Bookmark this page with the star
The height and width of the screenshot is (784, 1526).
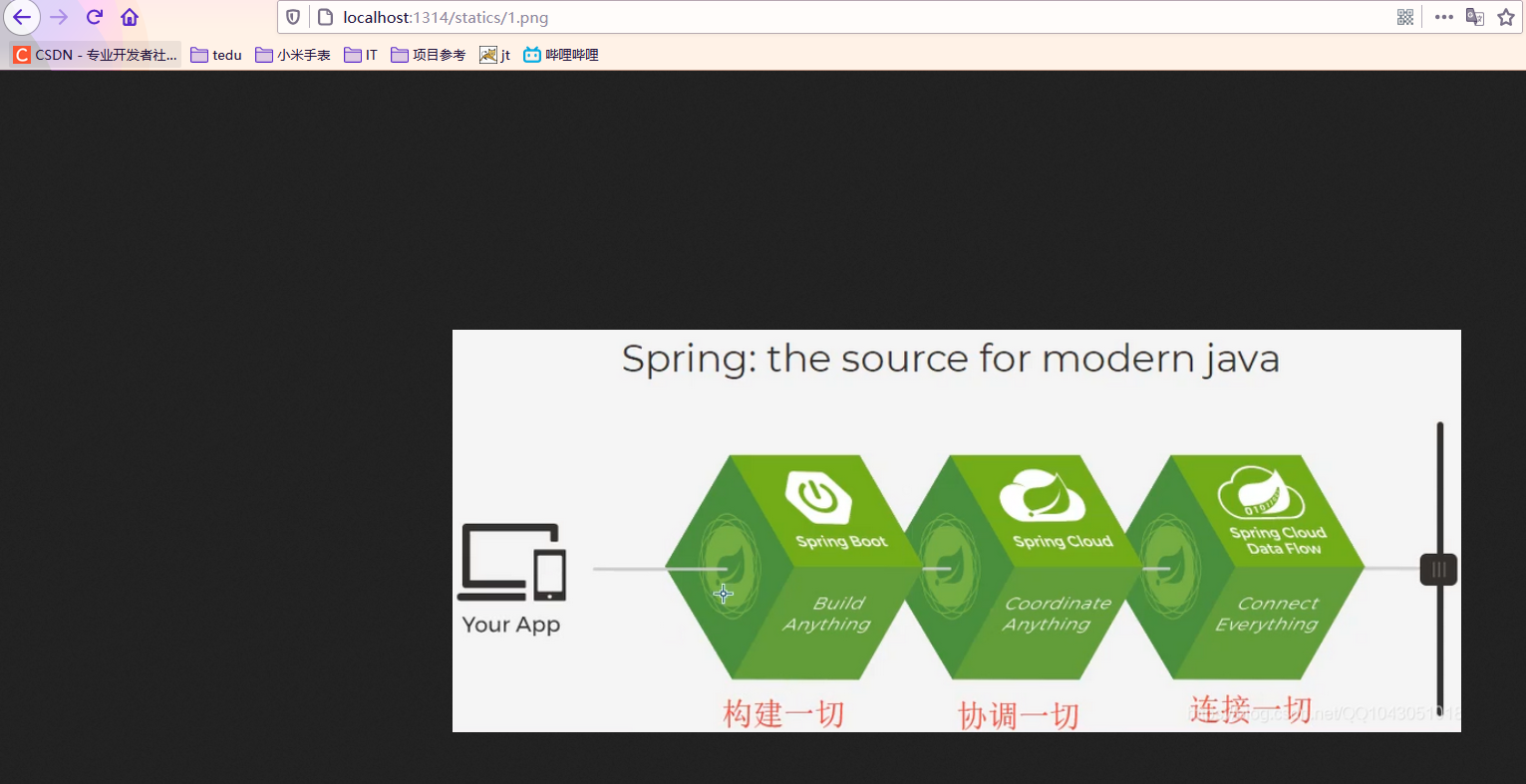point(1506,17)
